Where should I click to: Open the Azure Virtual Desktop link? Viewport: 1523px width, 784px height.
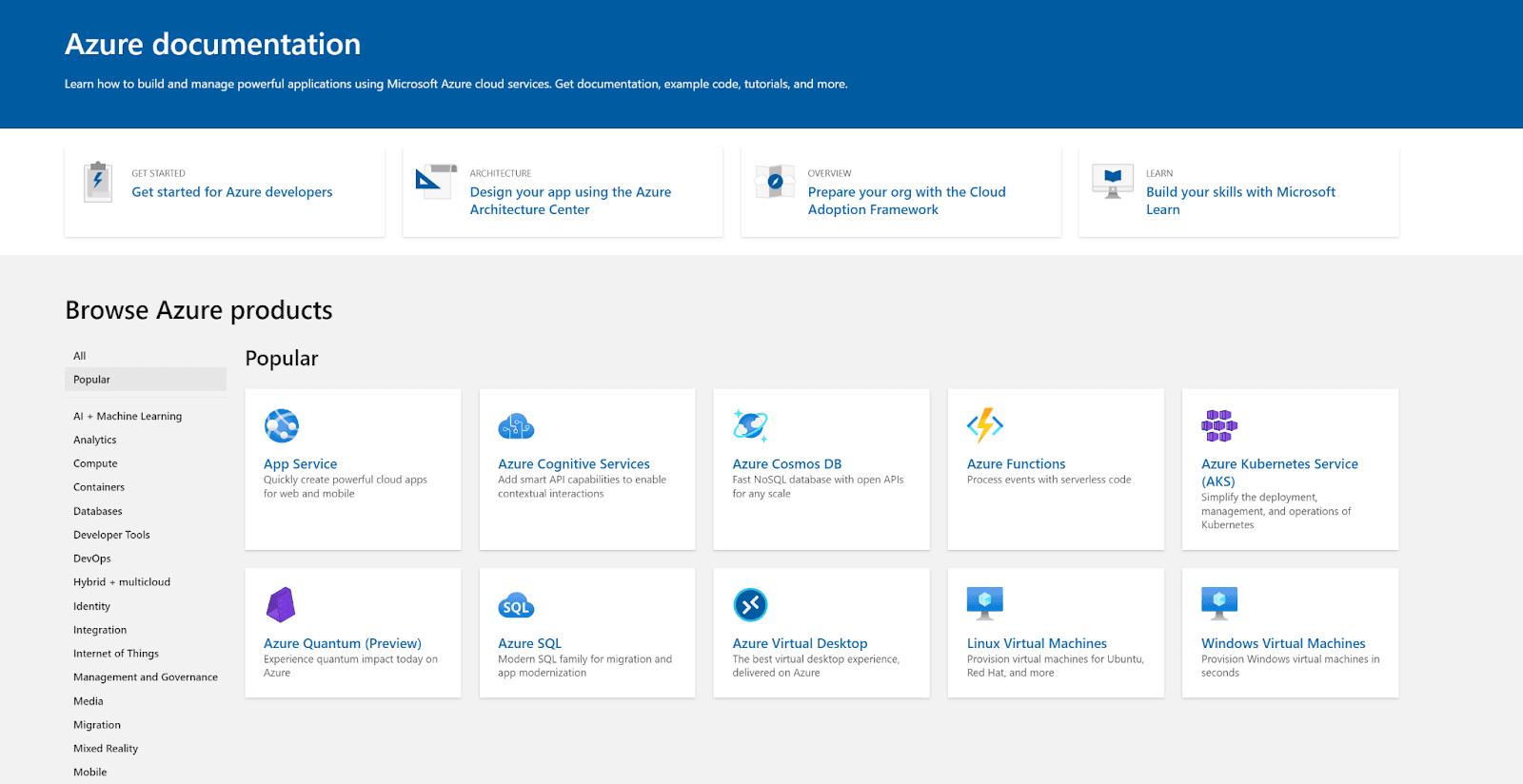tap(801, 644)
